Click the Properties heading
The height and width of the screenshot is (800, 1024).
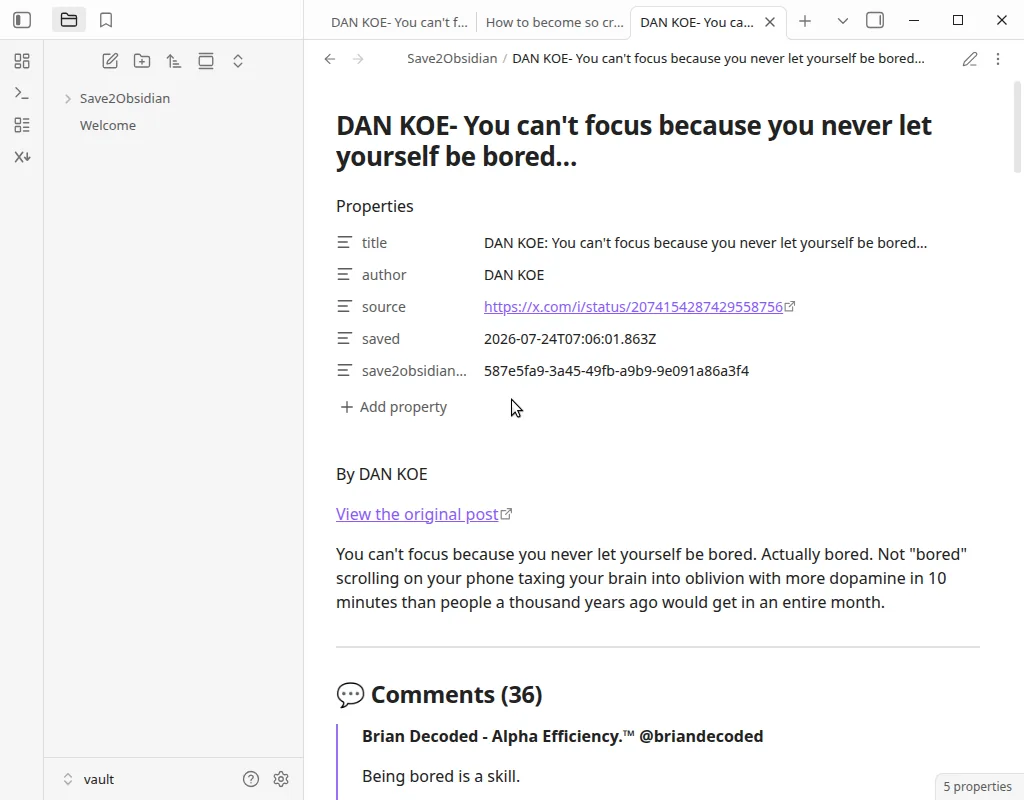(x=375, y=206)
